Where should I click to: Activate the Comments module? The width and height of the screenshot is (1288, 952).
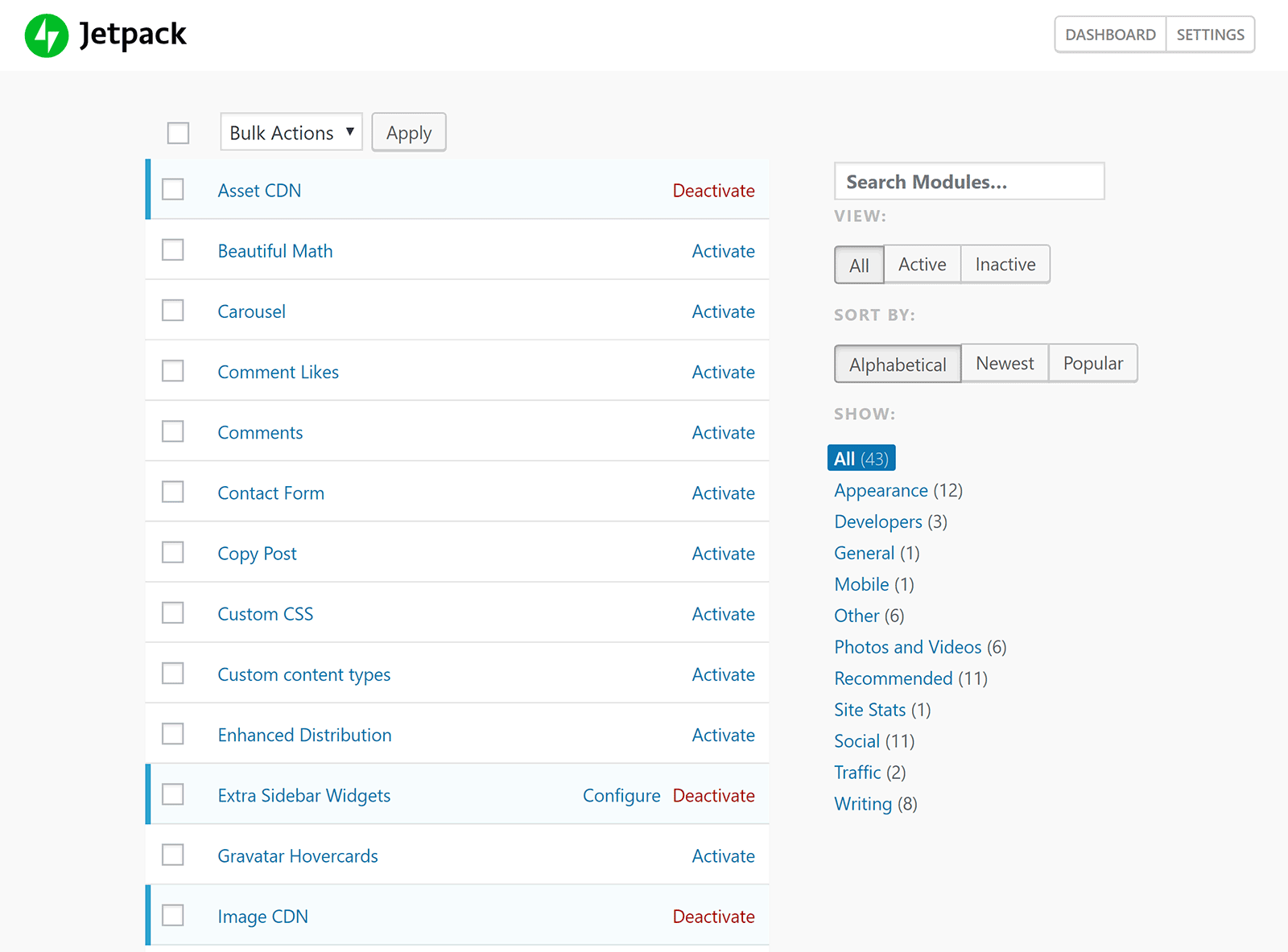pos(723,432)
